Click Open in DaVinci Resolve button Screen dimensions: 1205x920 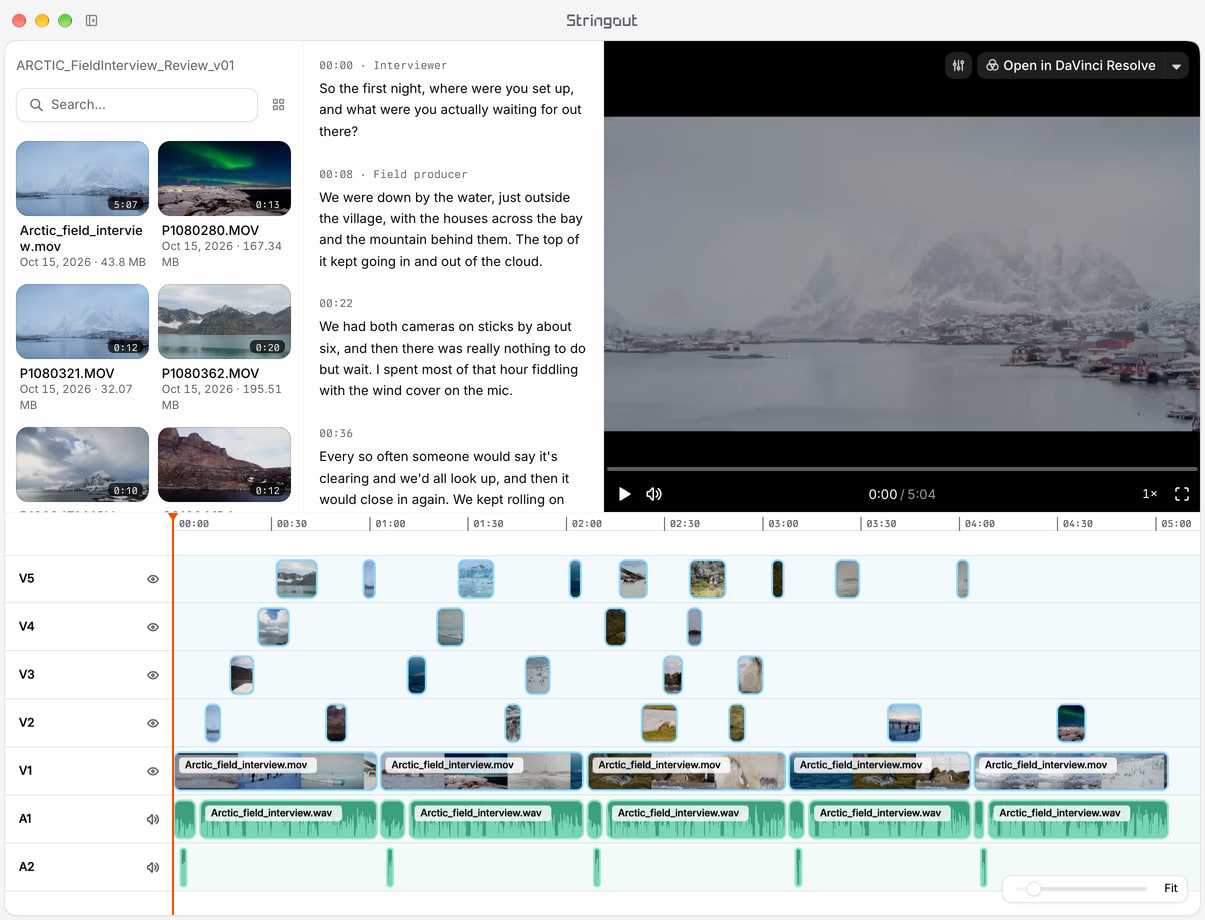point(1070,66)
